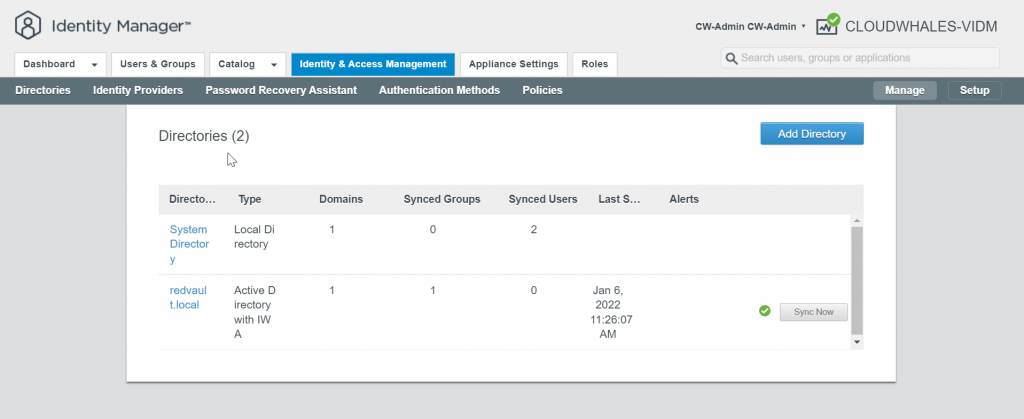Open the System Directory link

189,244
